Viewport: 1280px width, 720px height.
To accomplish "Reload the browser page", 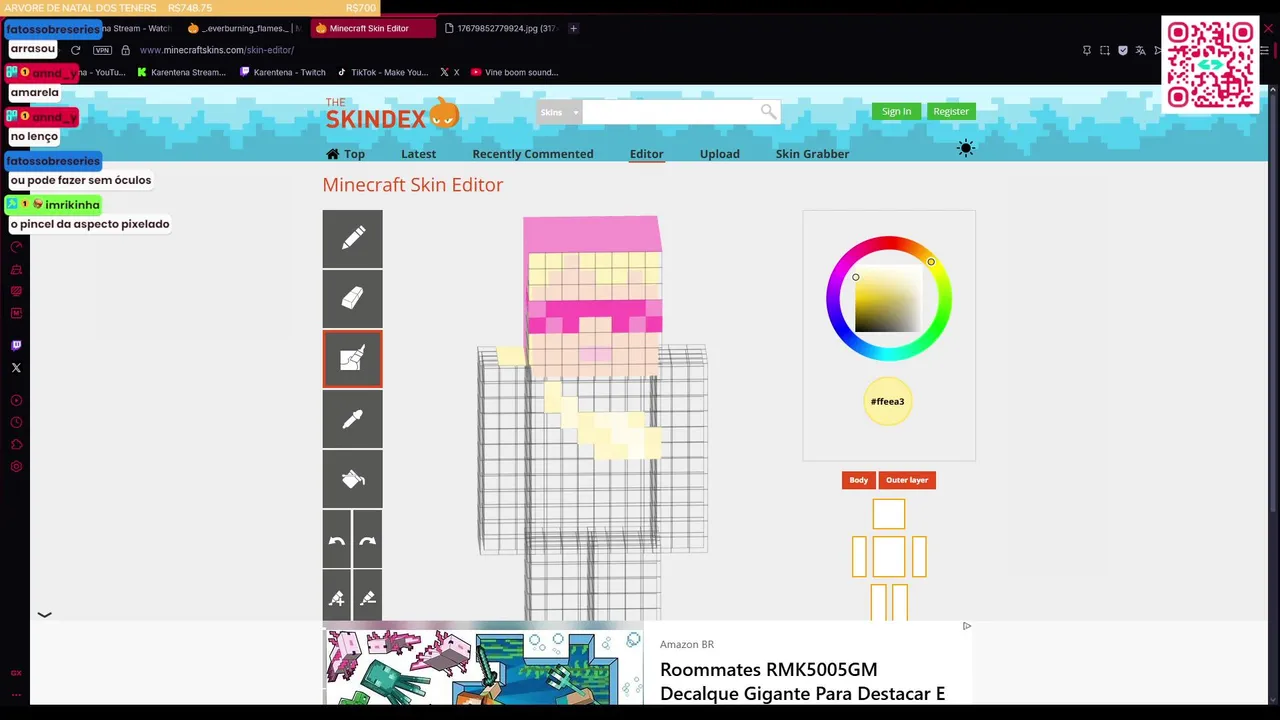I will tap(75, 50).
